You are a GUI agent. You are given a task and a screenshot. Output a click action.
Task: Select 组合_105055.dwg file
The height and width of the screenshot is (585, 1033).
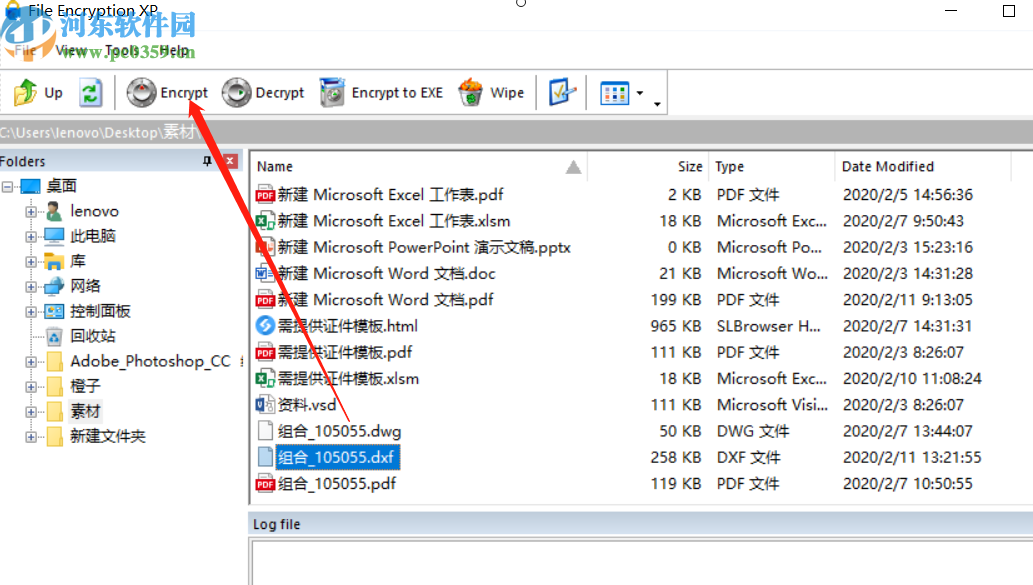point(339,432)
